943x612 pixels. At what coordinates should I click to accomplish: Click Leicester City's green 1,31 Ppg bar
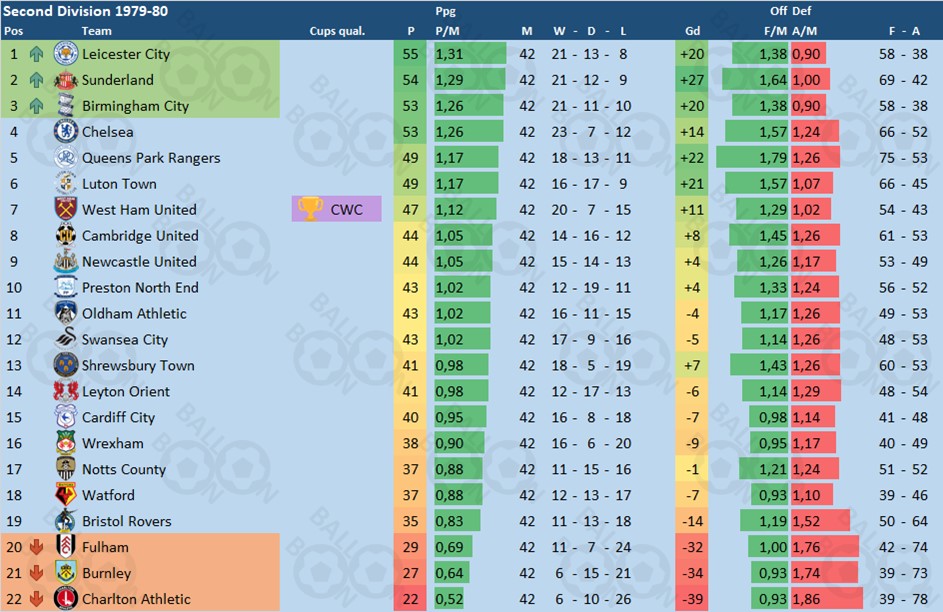(x=470, y=54)
